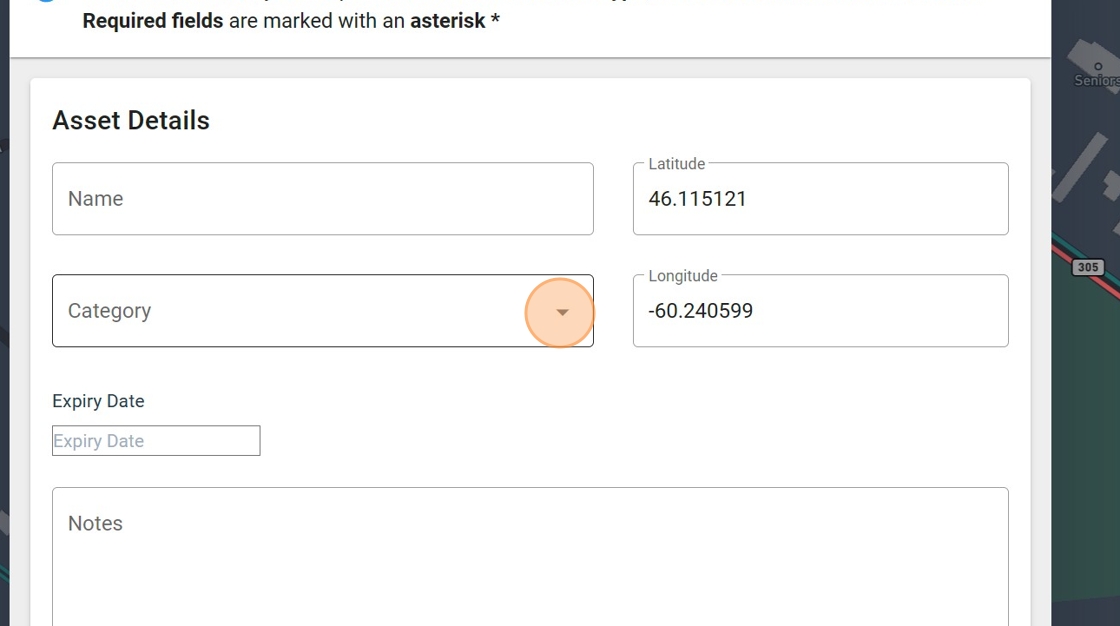Click the Longitude floating label
This screenshot has height=626, width=1120.
[683, 276]
